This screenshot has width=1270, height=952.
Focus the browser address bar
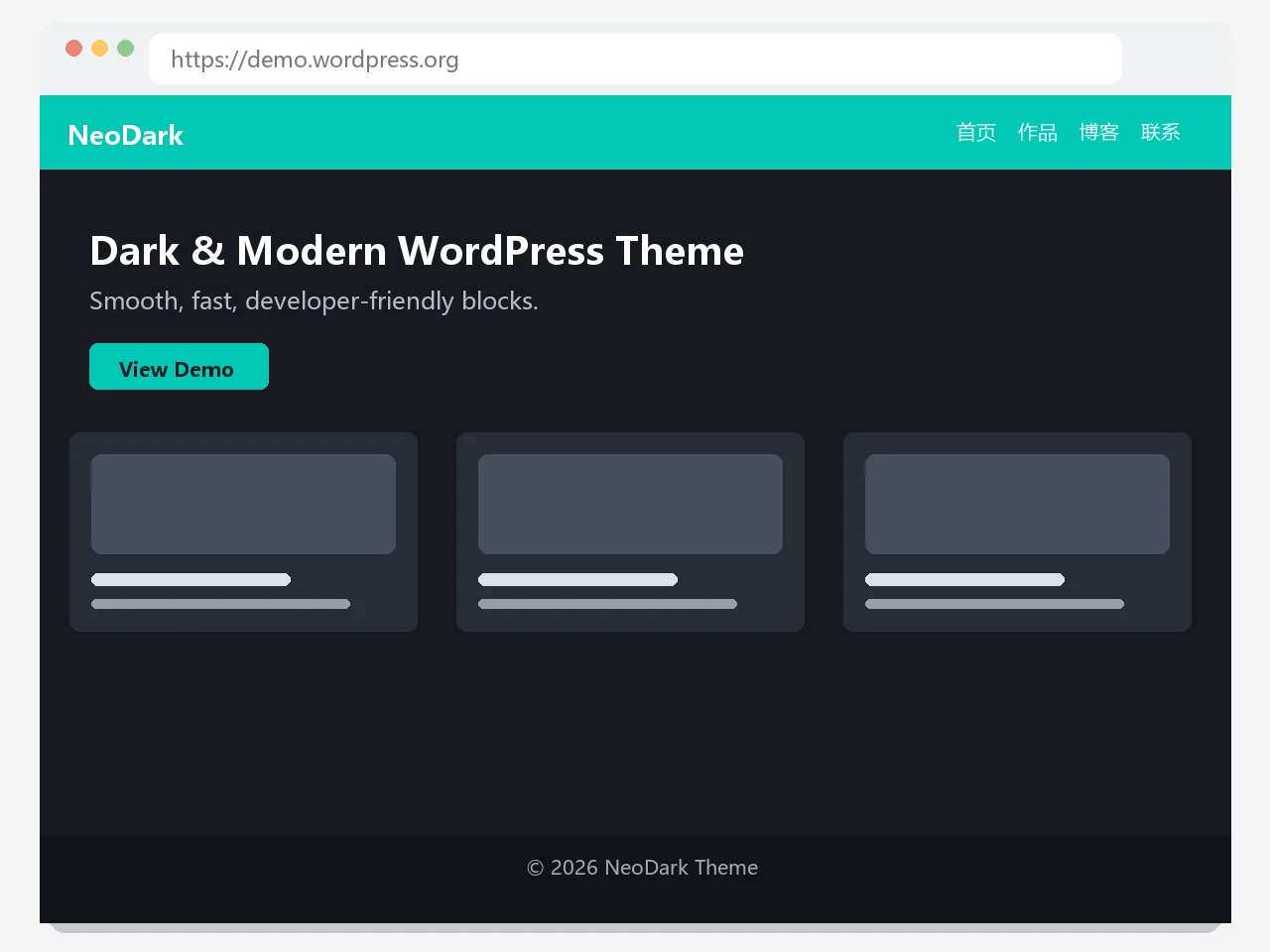(x=635, y=59)
